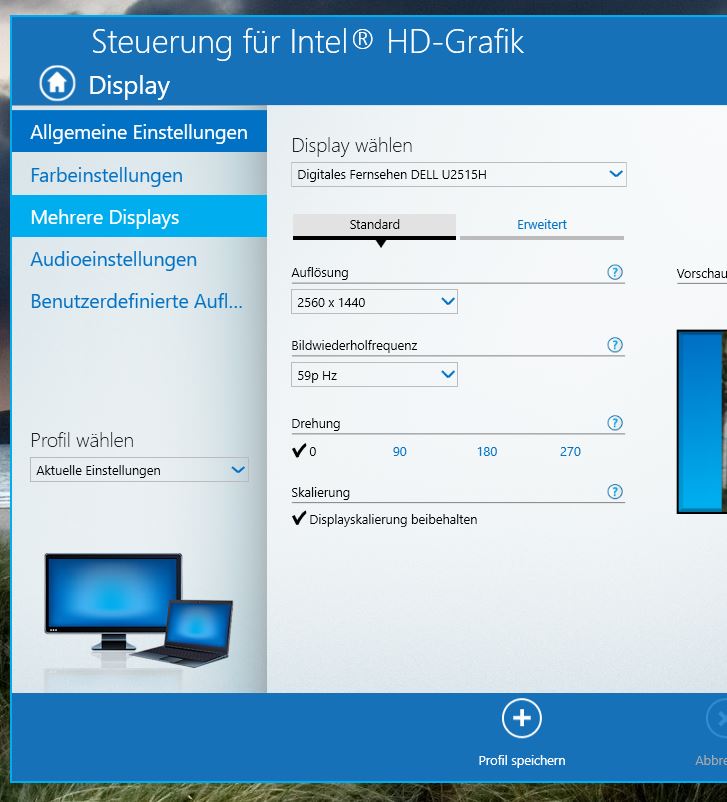727x802 pixels.
Task: Click the Profil speichern plus icon
Action: tap(521, 718)
